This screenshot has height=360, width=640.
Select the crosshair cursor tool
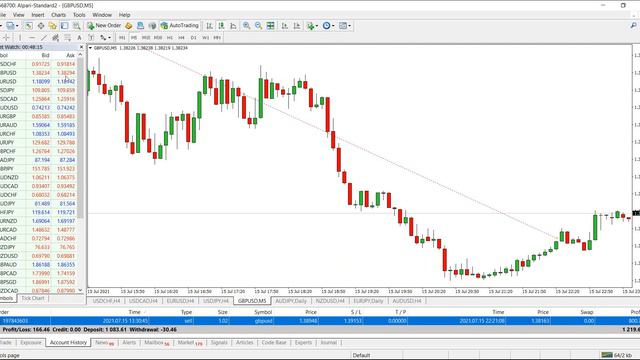(x=7, y=38)
